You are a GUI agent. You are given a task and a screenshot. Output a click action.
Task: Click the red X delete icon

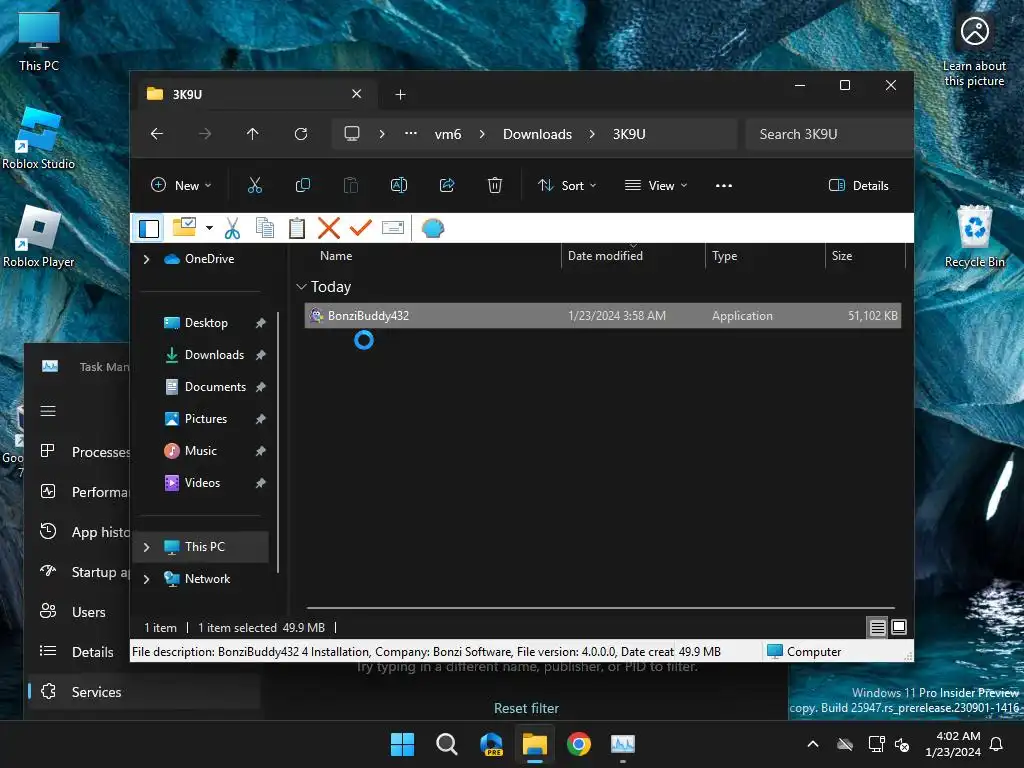[x=328, y=228]
